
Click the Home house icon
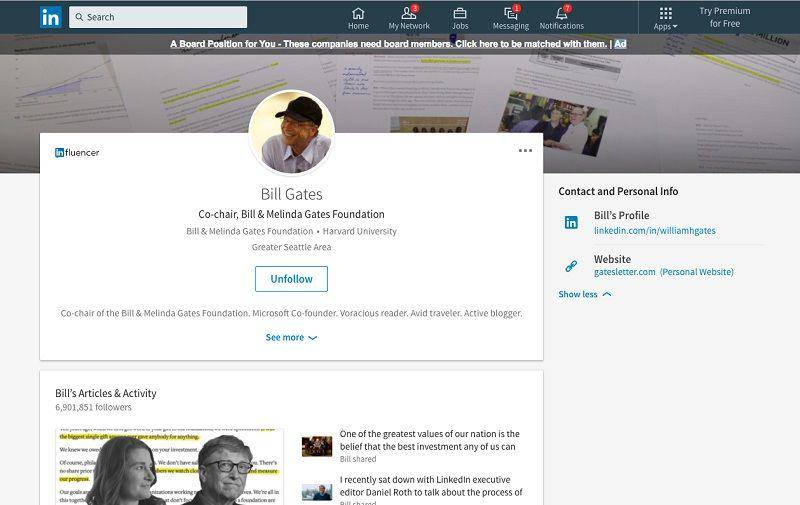(358, 13)
